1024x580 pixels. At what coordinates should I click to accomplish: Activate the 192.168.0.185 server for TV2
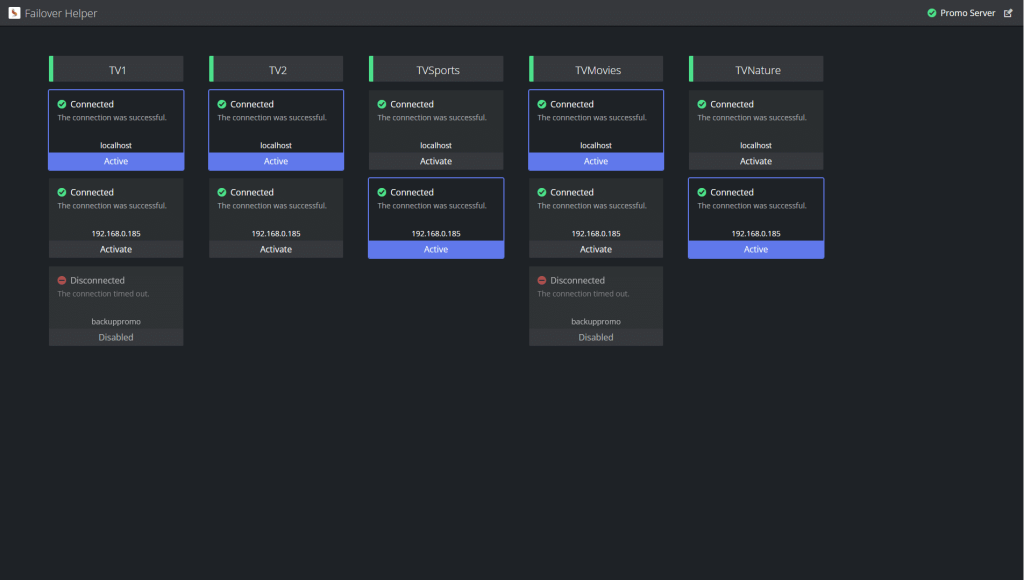click(276, 249)
